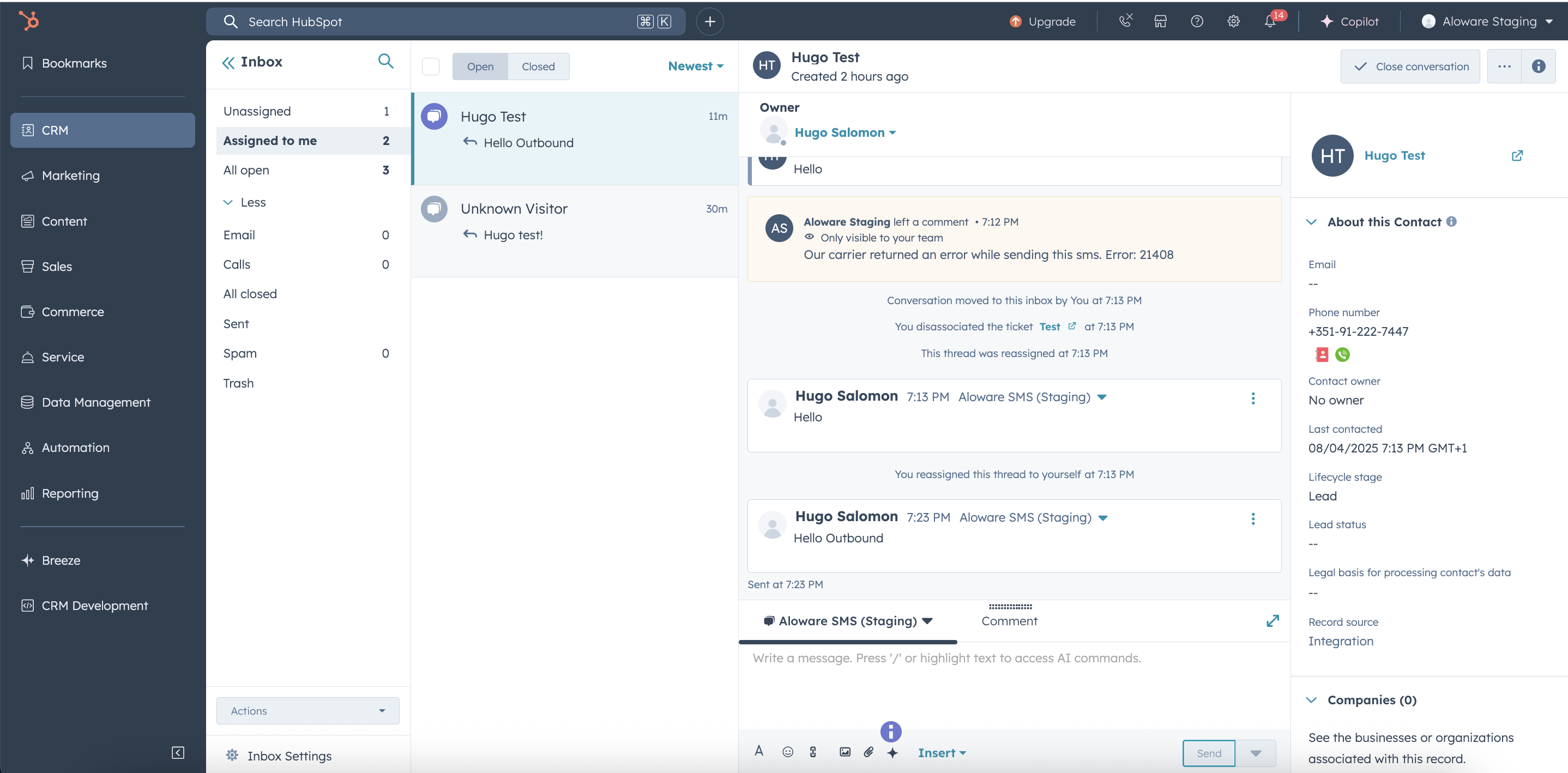
Task: Open the notifications bell
Action: (x=1270, y=21)
